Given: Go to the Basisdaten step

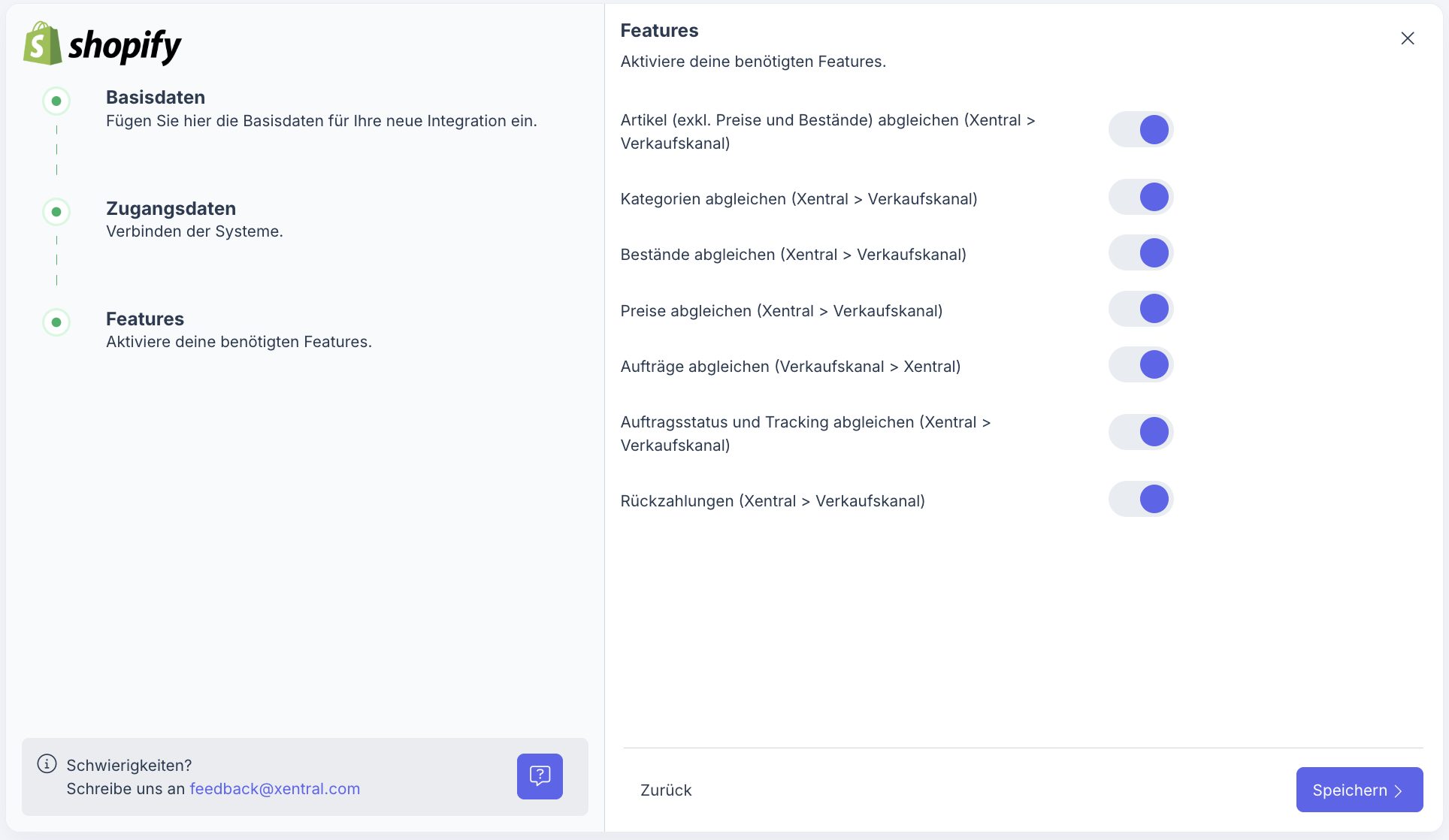Looking at the screenshot, I should pos(156,98).
